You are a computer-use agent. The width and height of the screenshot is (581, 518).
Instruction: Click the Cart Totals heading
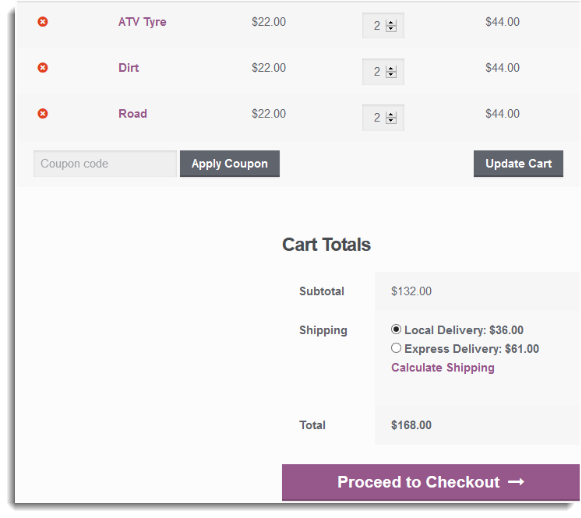(326, 245)
